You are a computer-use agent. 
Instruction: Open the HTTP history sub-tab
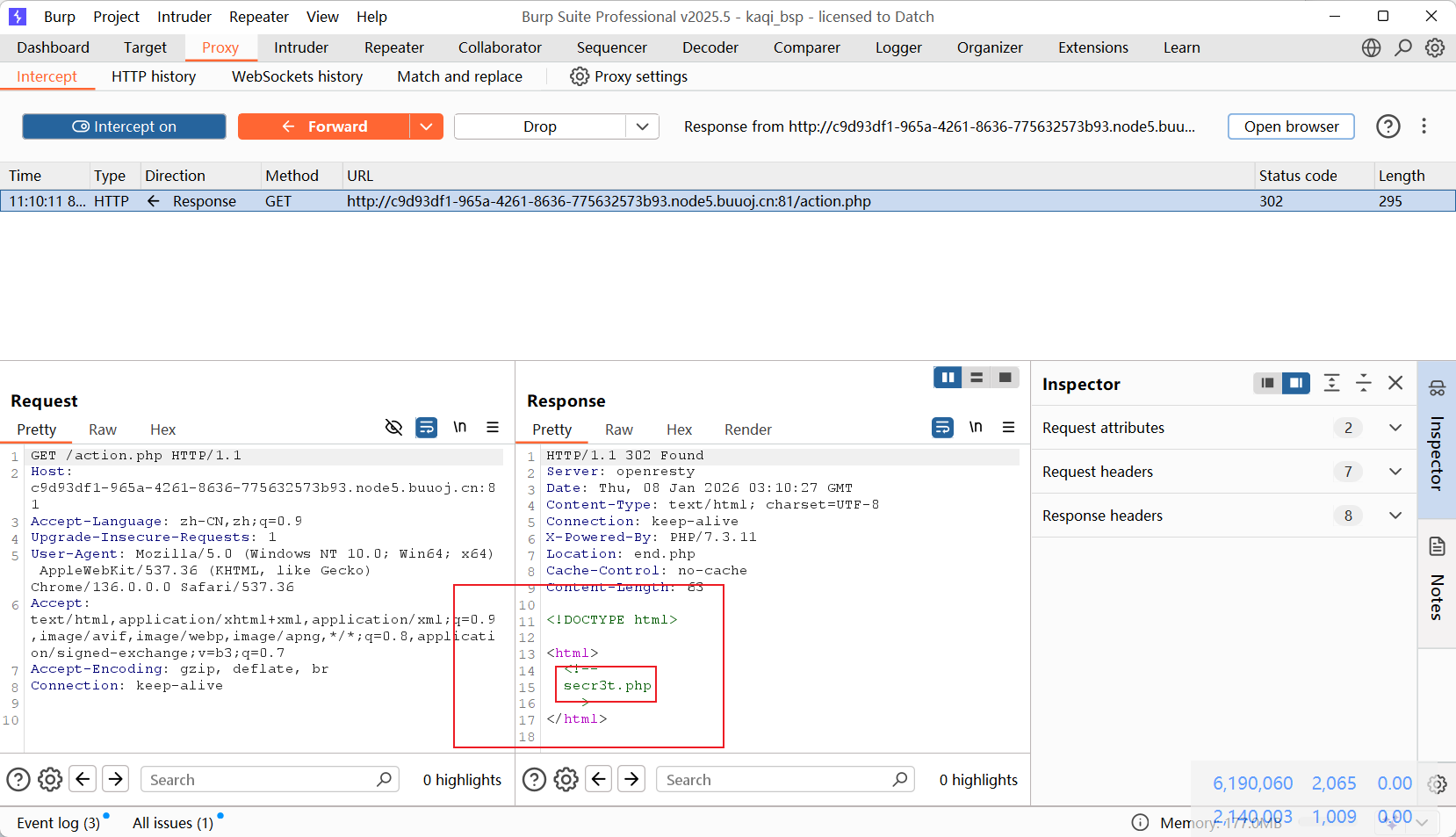(154, 76)
